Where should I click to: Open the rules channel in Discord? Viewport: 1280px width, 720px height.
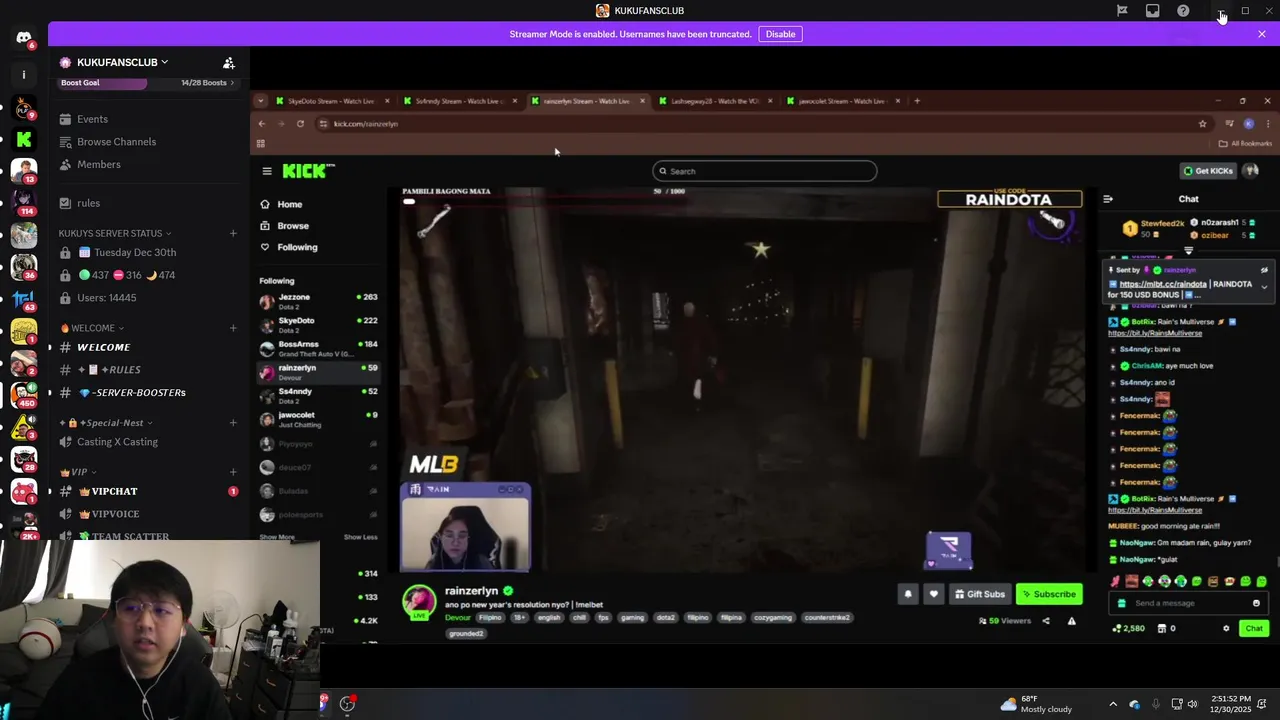[88, 203]
